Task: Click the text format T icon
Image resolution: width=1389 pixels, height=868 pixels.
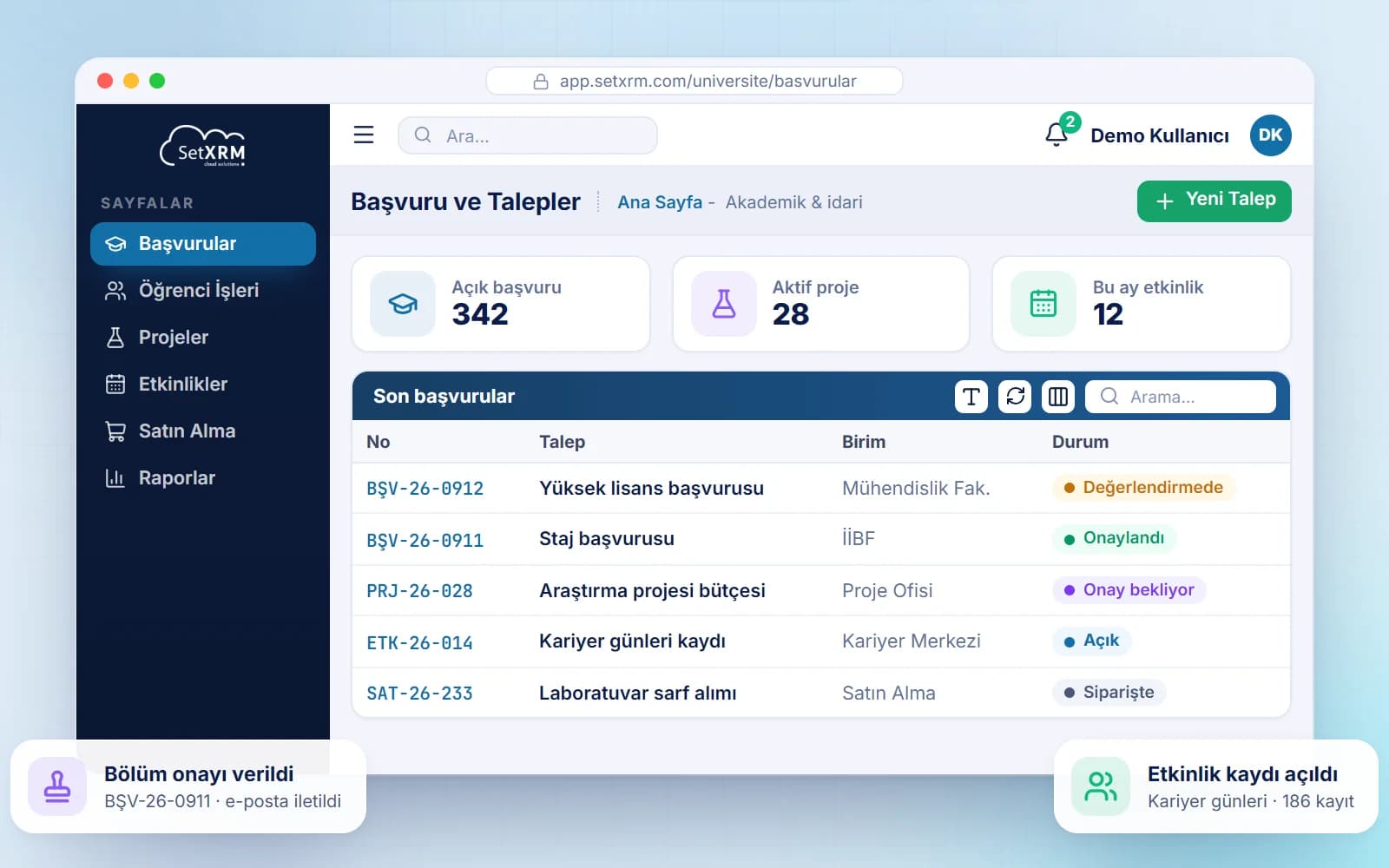Action: click(x=971, y=397)
